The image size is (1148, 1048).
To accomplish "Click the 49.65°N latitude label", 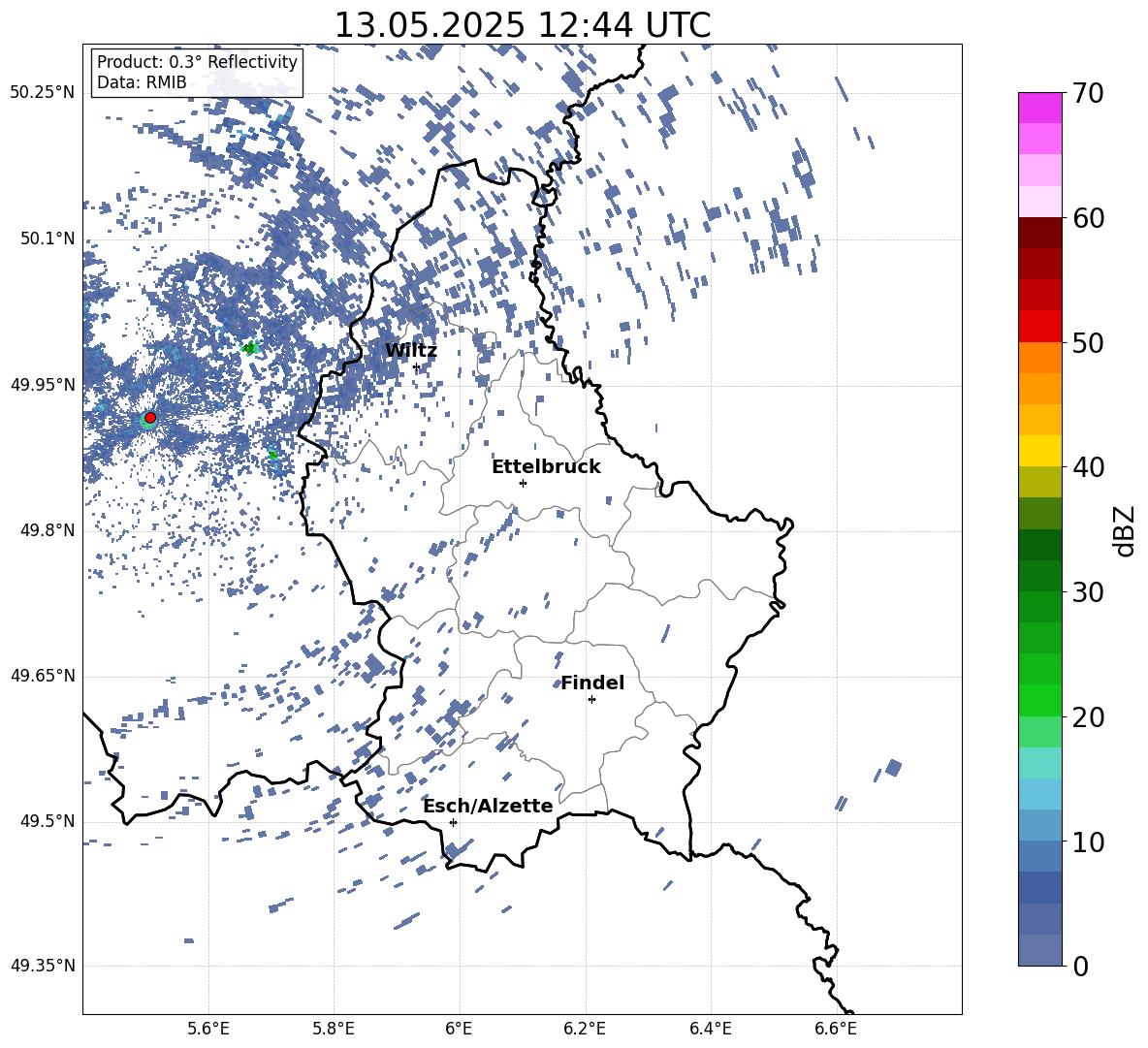I will [43, 675].
